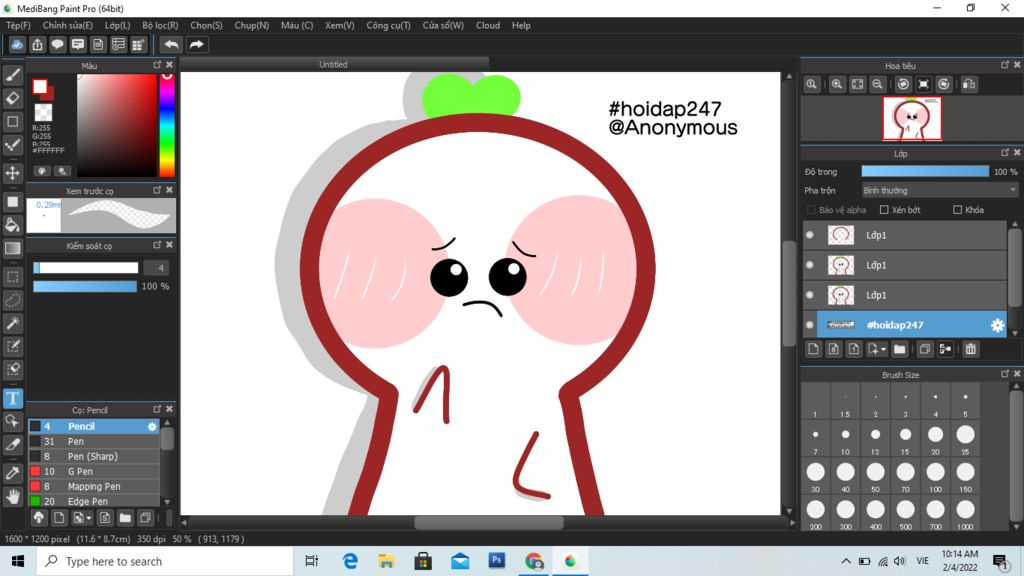Click the canvas horizontal scrollbar

(x=488, y=522)
